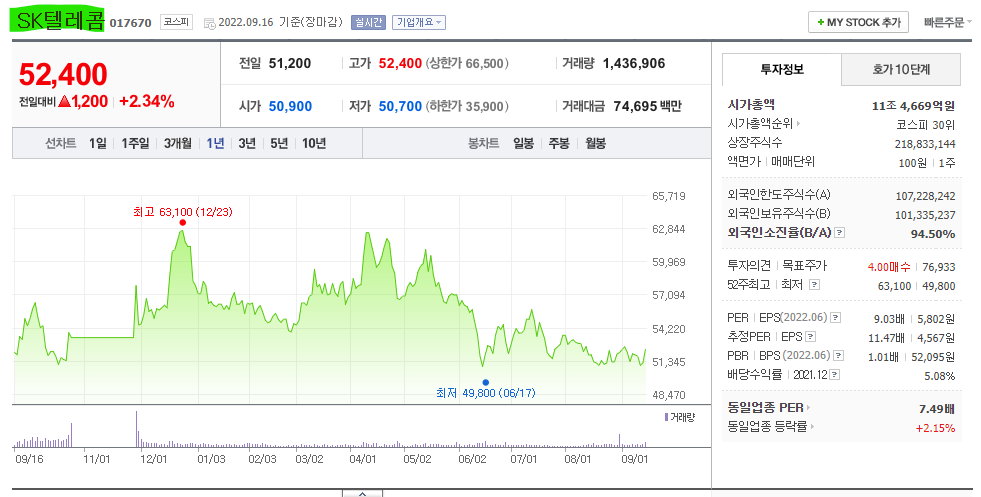Open the 동일업종 PER link

click(x=765, y=407)
